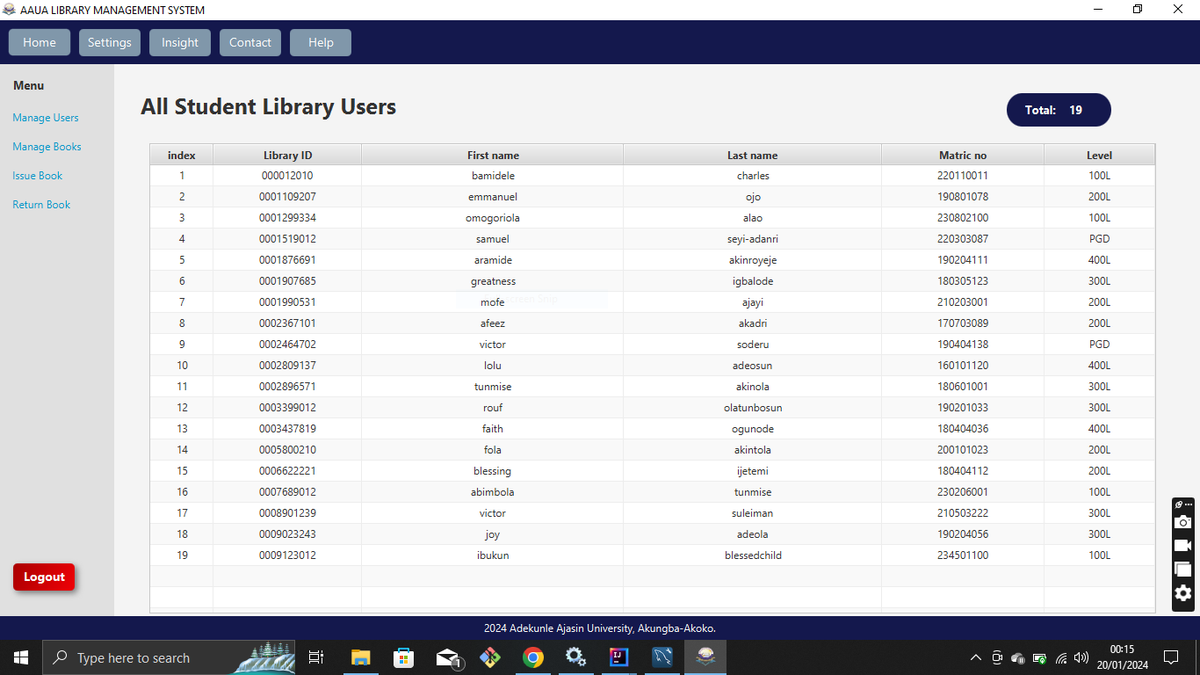Screen dimensions: 1200x675
Task: Click last name blessedchild
Action: click(752, 555)
